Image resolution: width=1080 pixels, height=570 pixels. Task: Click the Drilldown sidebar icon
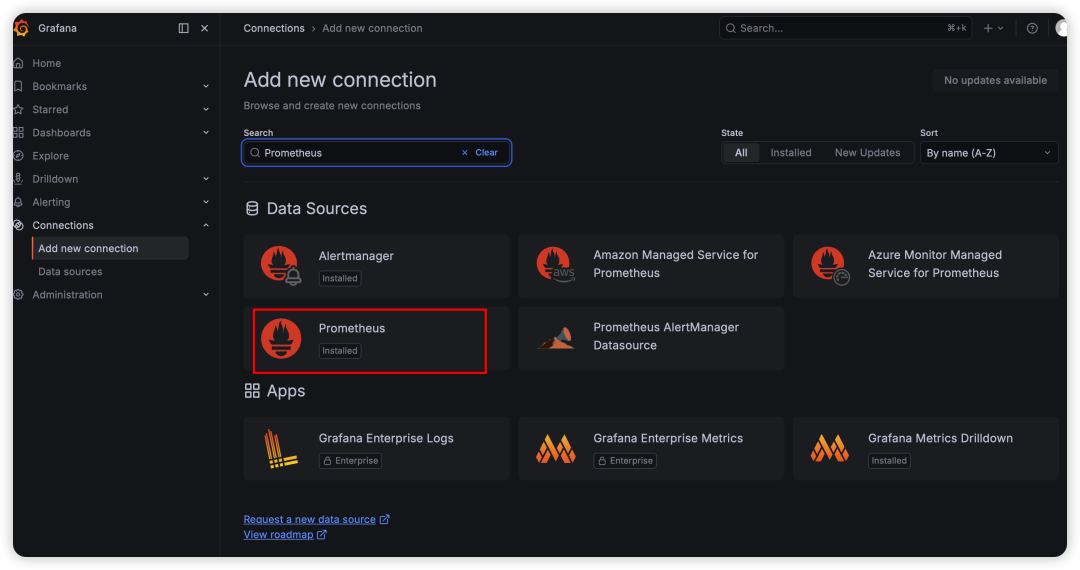tap(19, 179)
